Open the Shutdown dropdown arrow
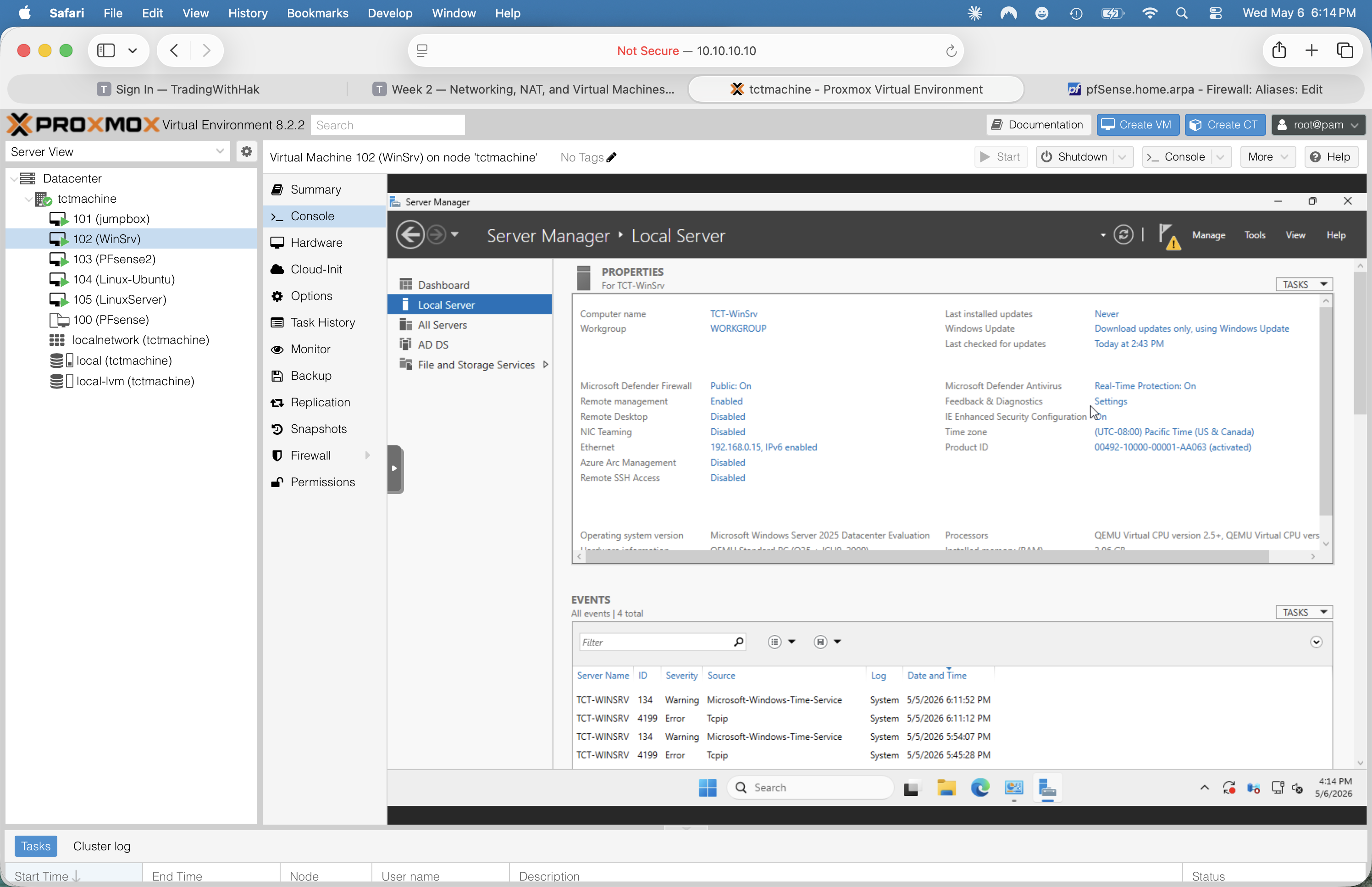Viewport: 1372px width, 887px height. [x=1122, y=157]
